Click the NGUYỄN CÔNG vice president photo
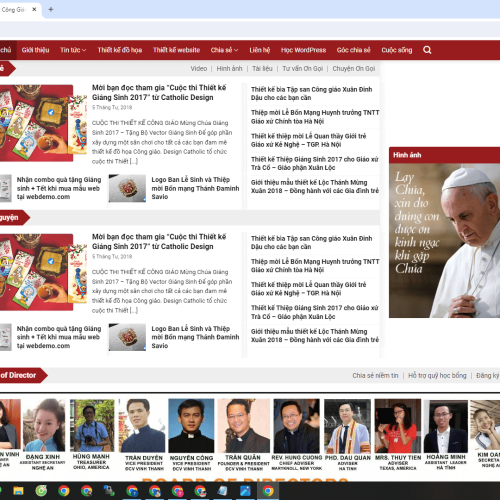Screen dimensions: 500x500 (191, 426)
